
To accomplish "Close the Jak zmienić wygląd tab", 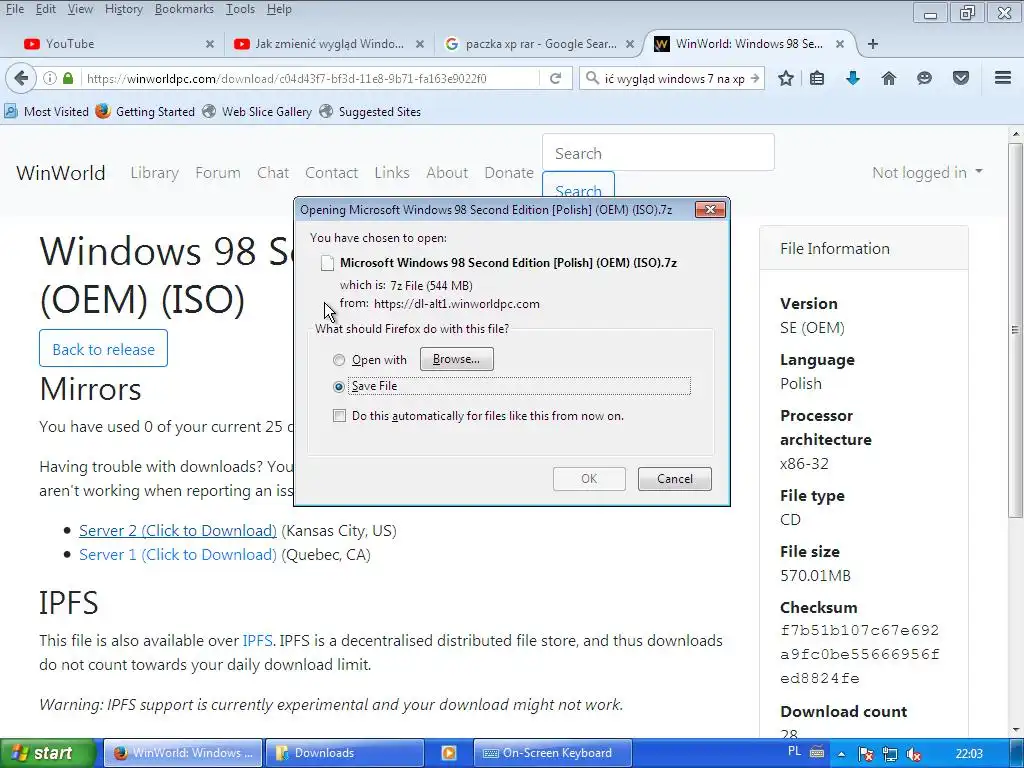I will (x=420, y=44).
